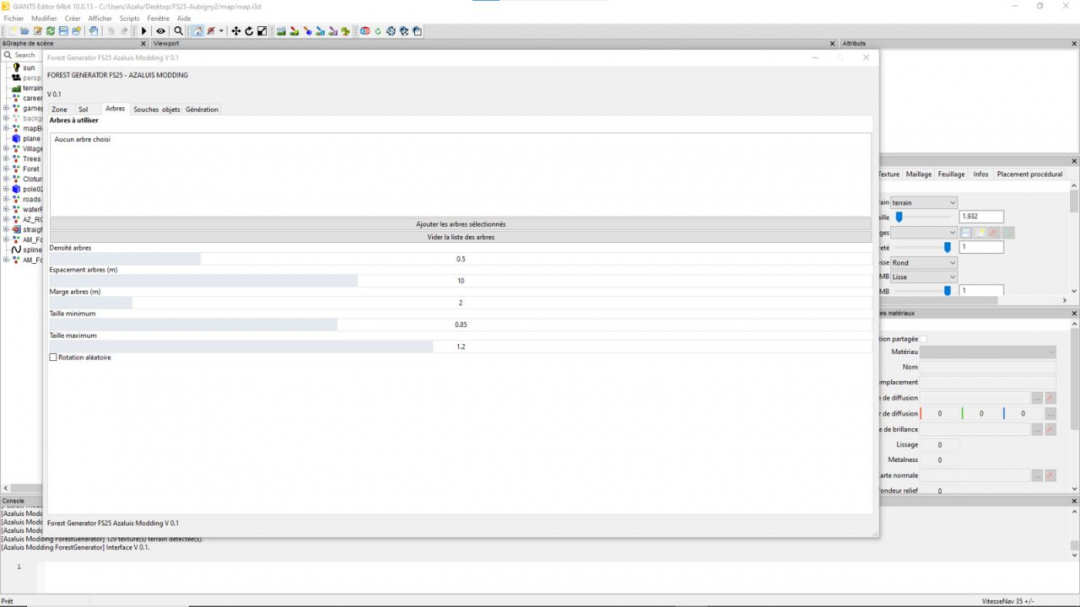Click the magnifying glass toolbar icon
Screen dimensions: 1080x607
point(178,31)
